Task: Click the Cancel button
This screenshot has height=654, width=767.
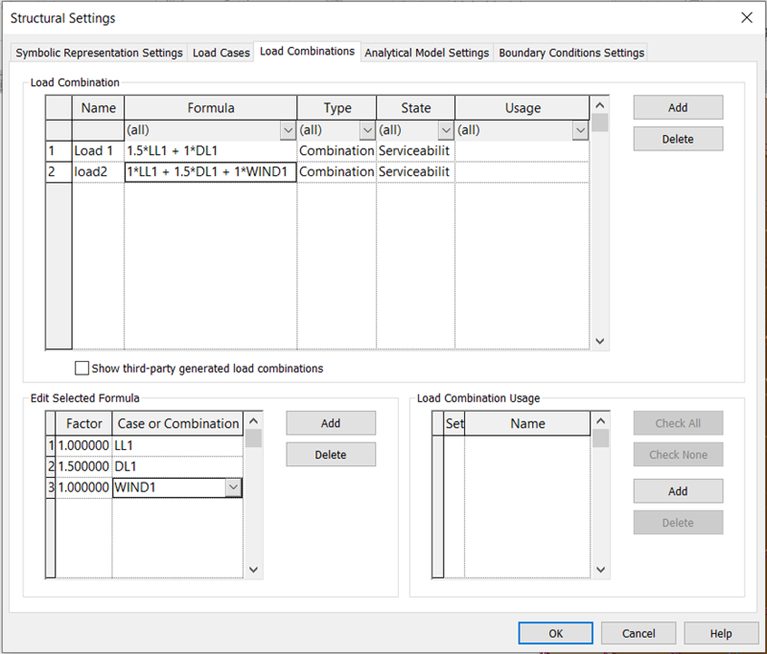Action: (638, 633)
